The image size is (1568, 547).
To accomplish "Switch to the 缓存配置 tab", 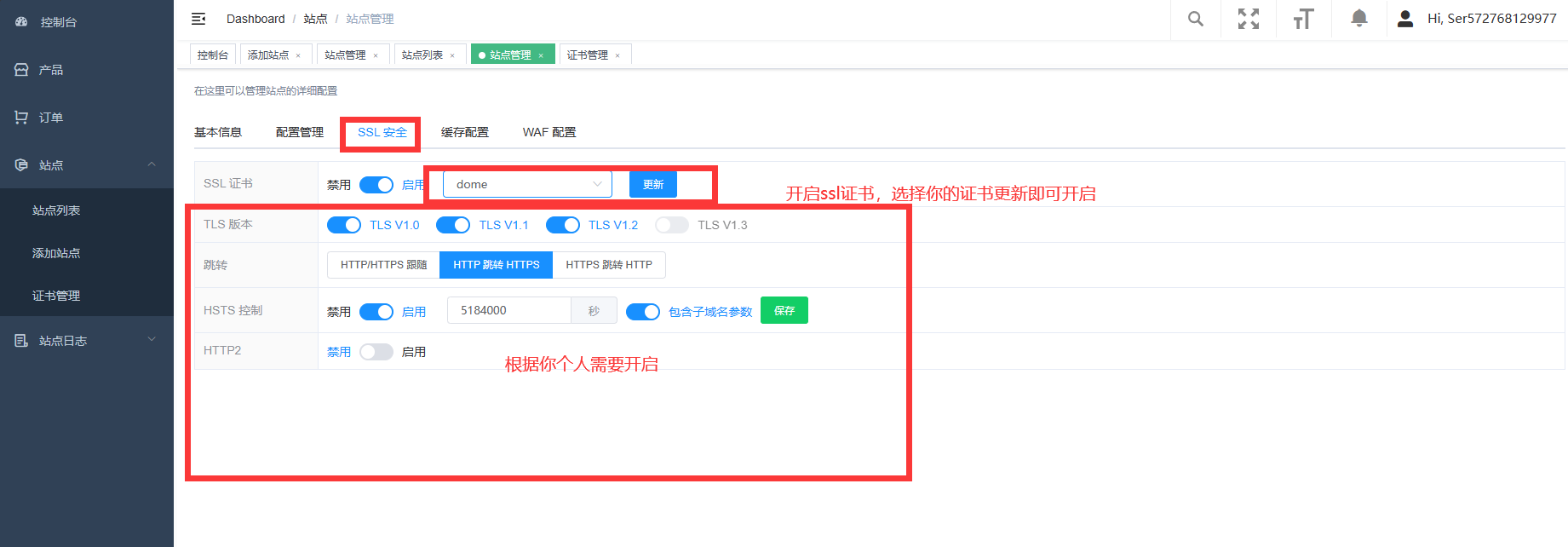I will (465, 132).
